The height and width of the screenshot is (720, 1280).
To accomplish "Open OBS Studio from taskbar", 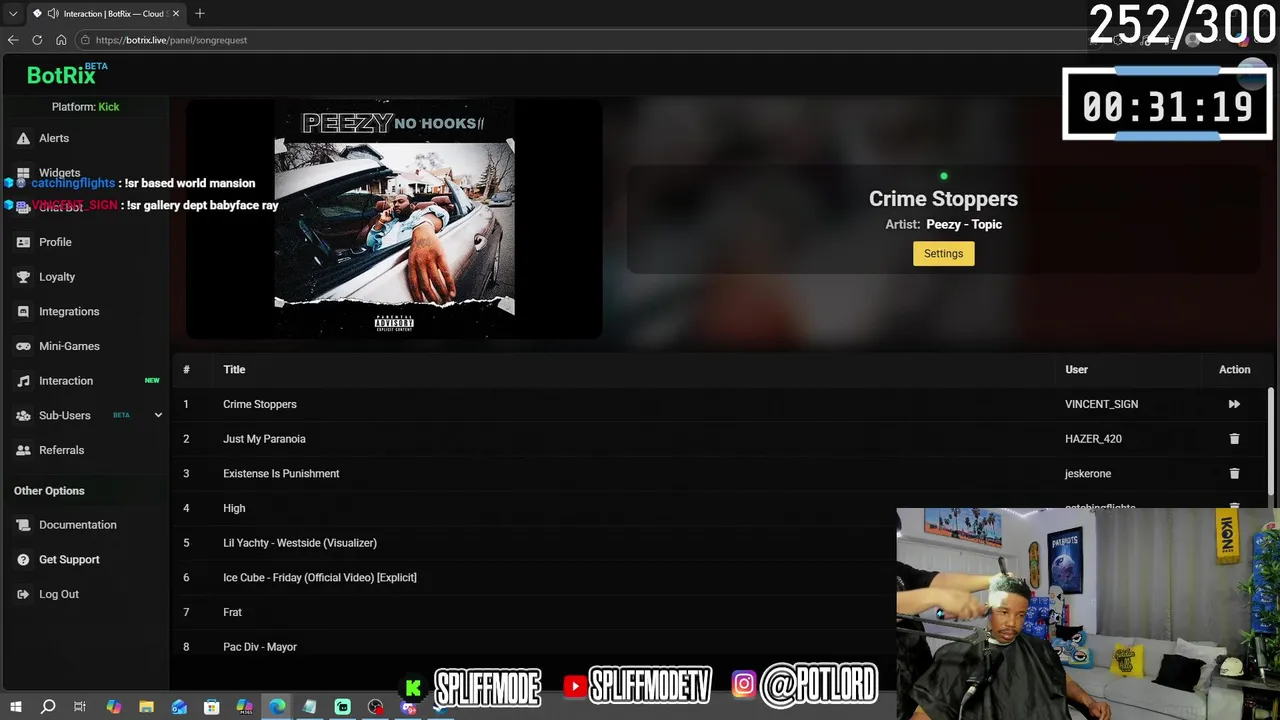I will [x=375, y=707].
